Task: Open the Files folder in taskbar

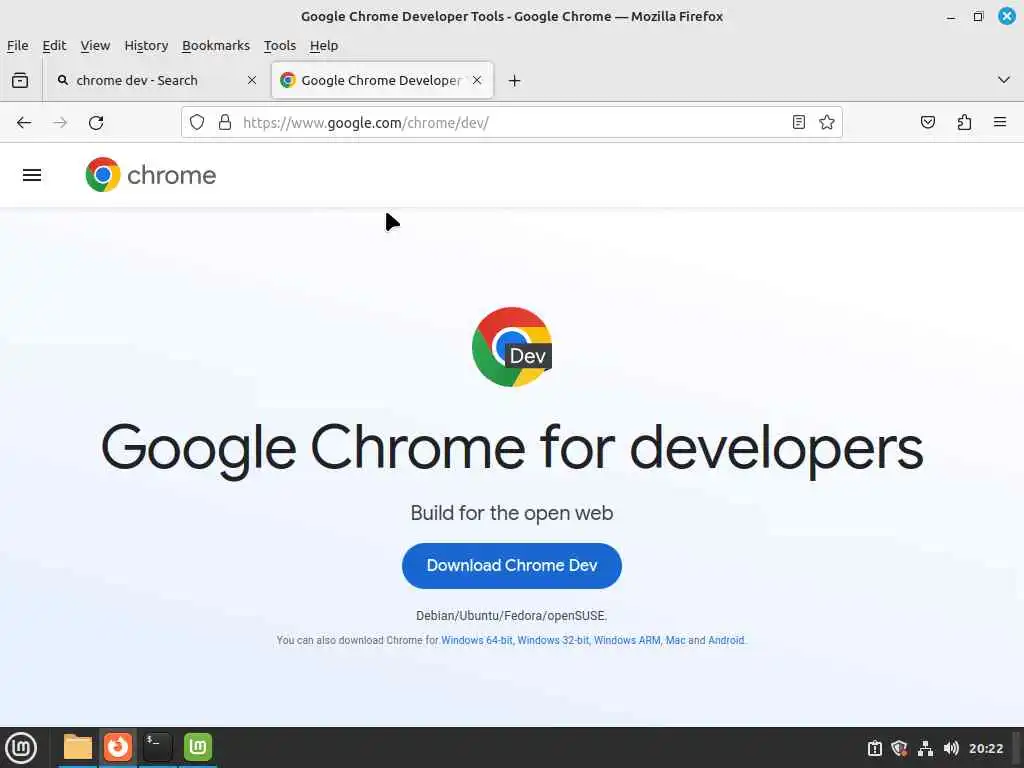Action: coord(78,747)
